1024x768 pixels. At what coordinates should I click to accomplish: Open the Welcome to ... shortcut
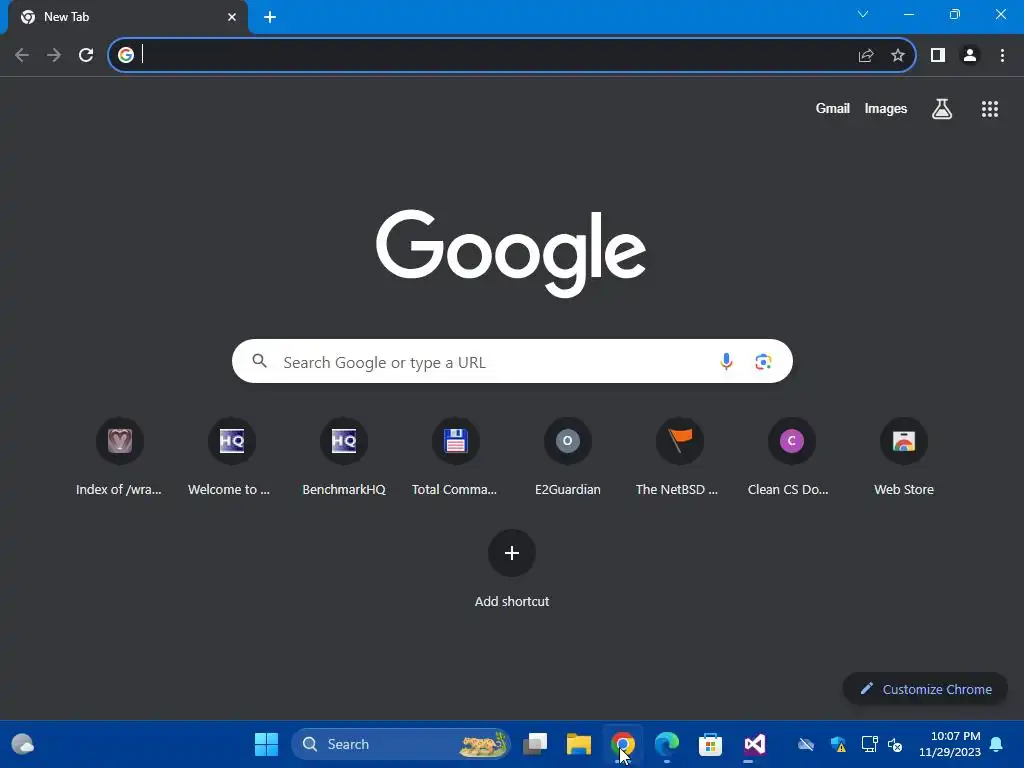231,457
